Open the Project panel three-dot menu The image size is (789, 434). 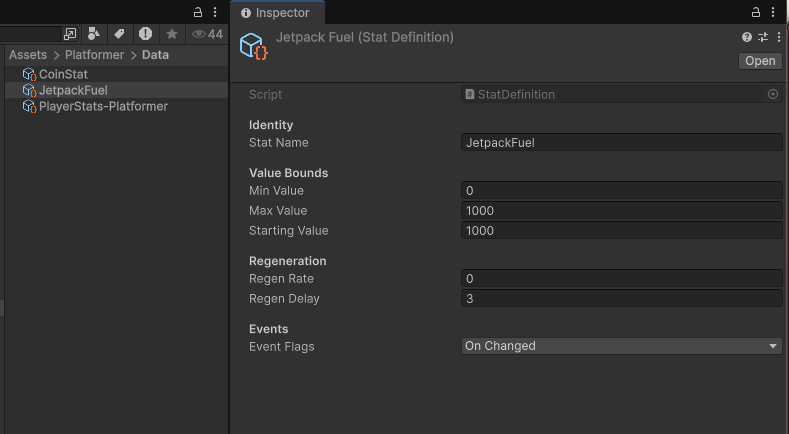pyautogui.click(x=215, y=12)
